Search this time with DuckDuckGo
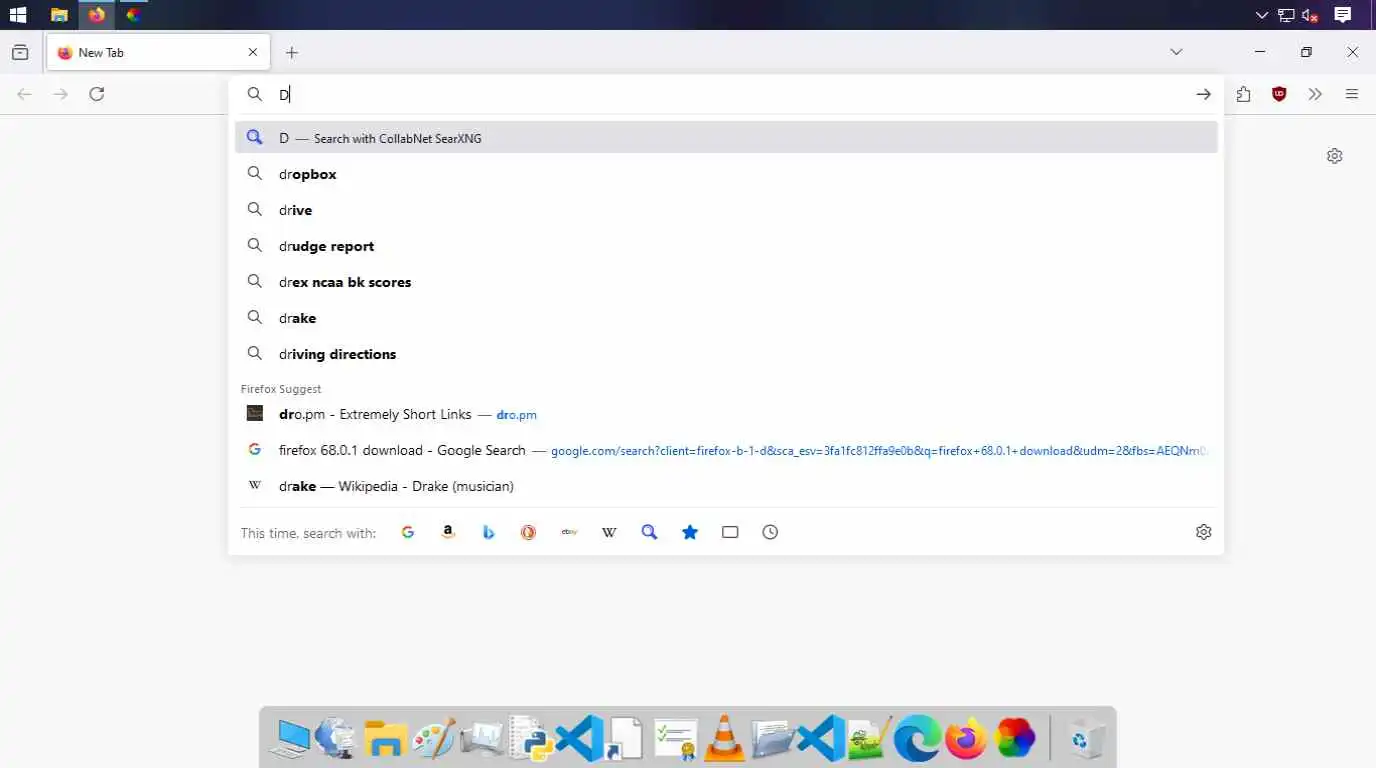Image resolution: width=1376 pixels, height=768 pixels. point(528,532)
